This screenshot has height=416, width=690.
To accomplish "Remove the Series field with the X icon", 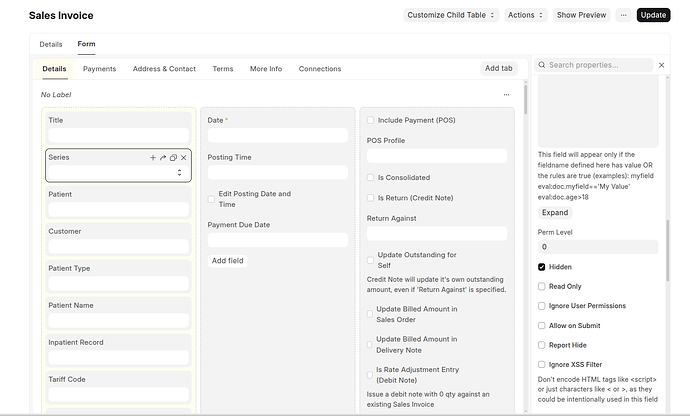I will 184,158.
